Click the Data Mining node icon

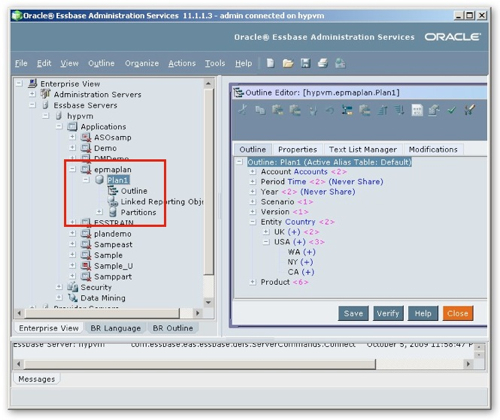(x=73, y=298)
